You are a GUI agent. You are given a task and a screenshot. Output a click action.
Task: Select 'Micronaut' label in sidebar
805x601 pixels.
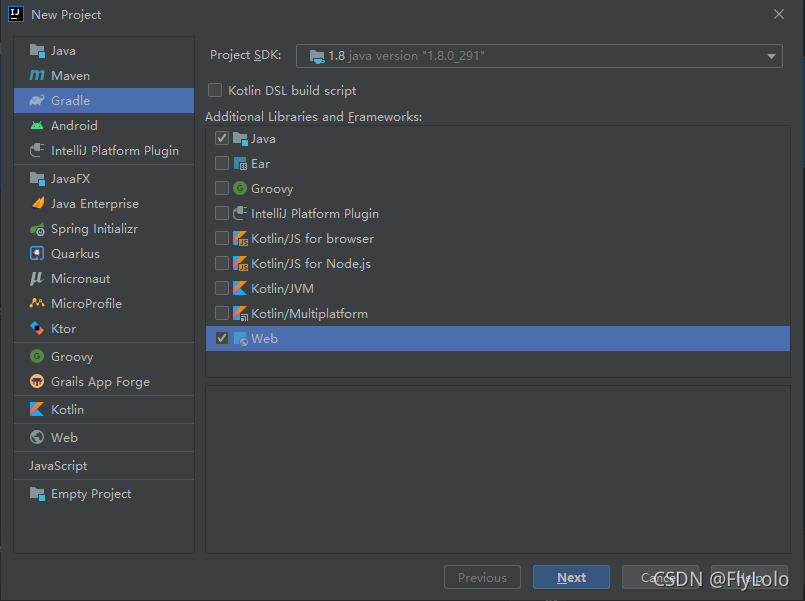81,279
